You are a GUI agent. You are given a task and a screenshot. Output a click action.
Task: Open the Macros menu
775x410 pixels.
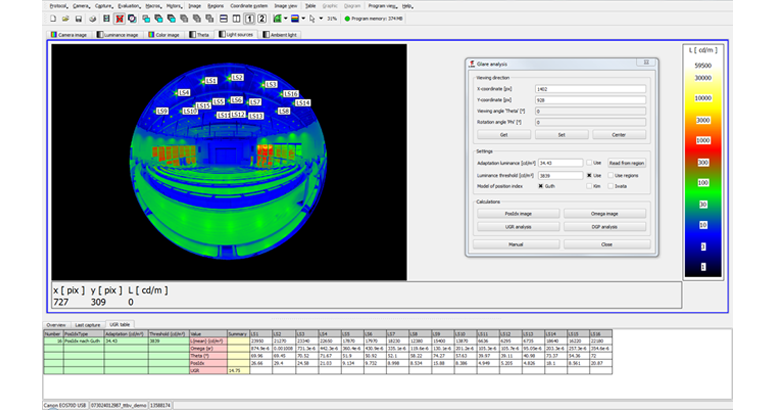(x=153, y=6)
